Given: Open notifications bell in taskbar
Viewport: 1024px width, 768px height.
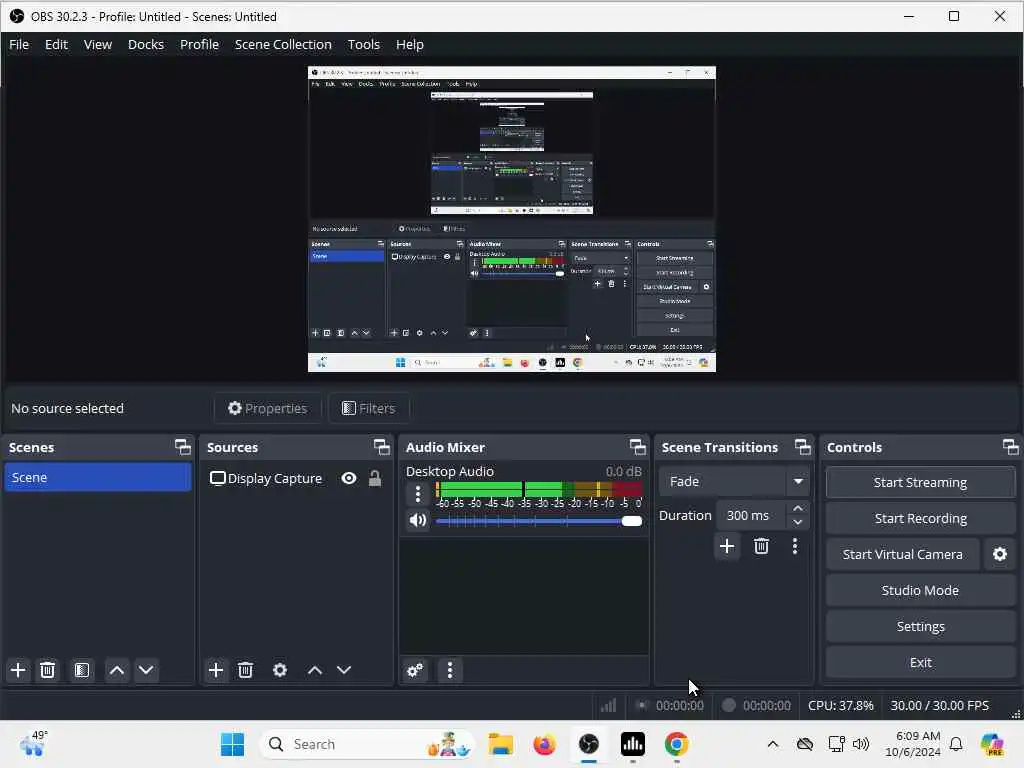Looking at the screenshot, I should (956, 744).
